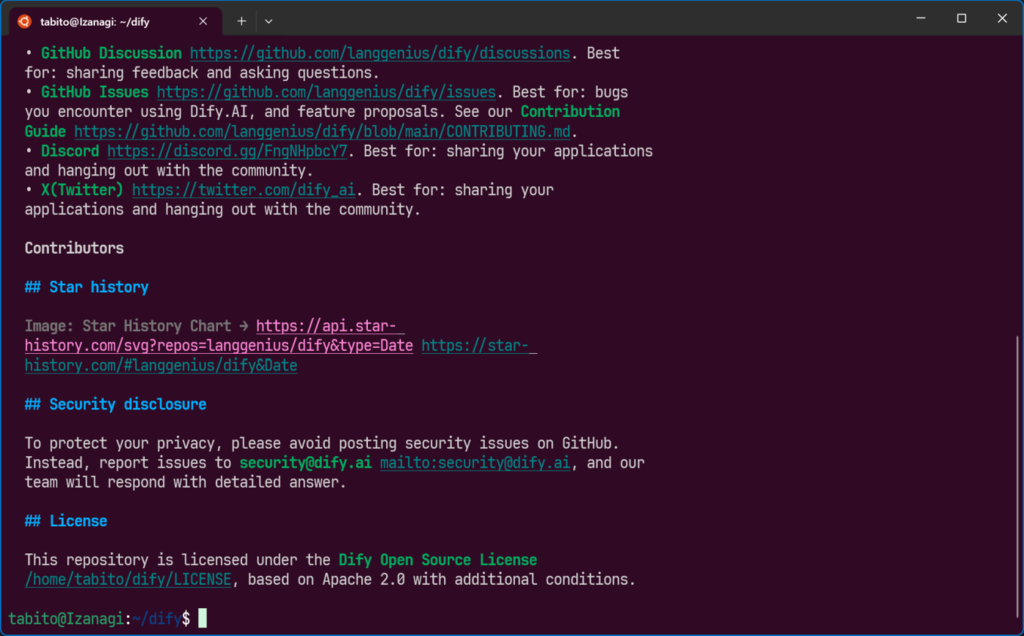Maximize the terminal window

[x=961, y=18]
